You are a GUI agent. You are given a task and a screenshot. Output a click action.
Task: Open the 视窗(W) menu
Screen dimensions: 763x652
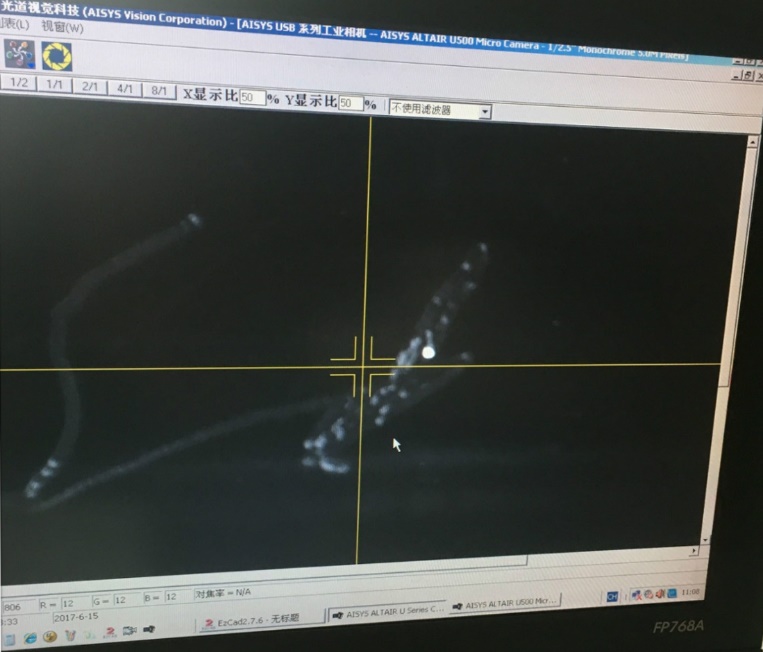62,28
